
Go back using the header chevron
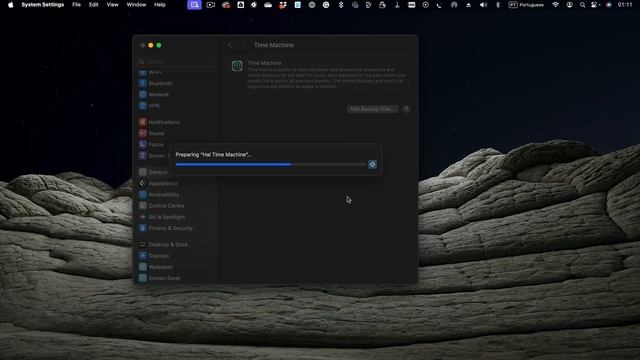[x=230, y=45]
